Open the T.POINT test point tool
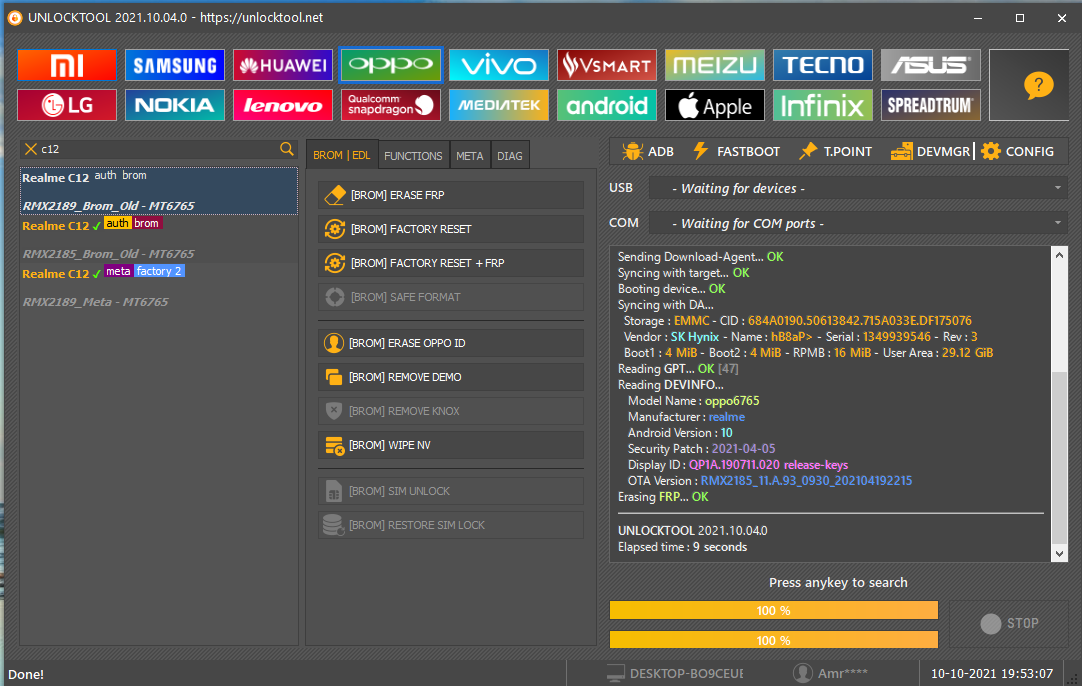Screen dimensions: 1082x686 coord(836,151)
